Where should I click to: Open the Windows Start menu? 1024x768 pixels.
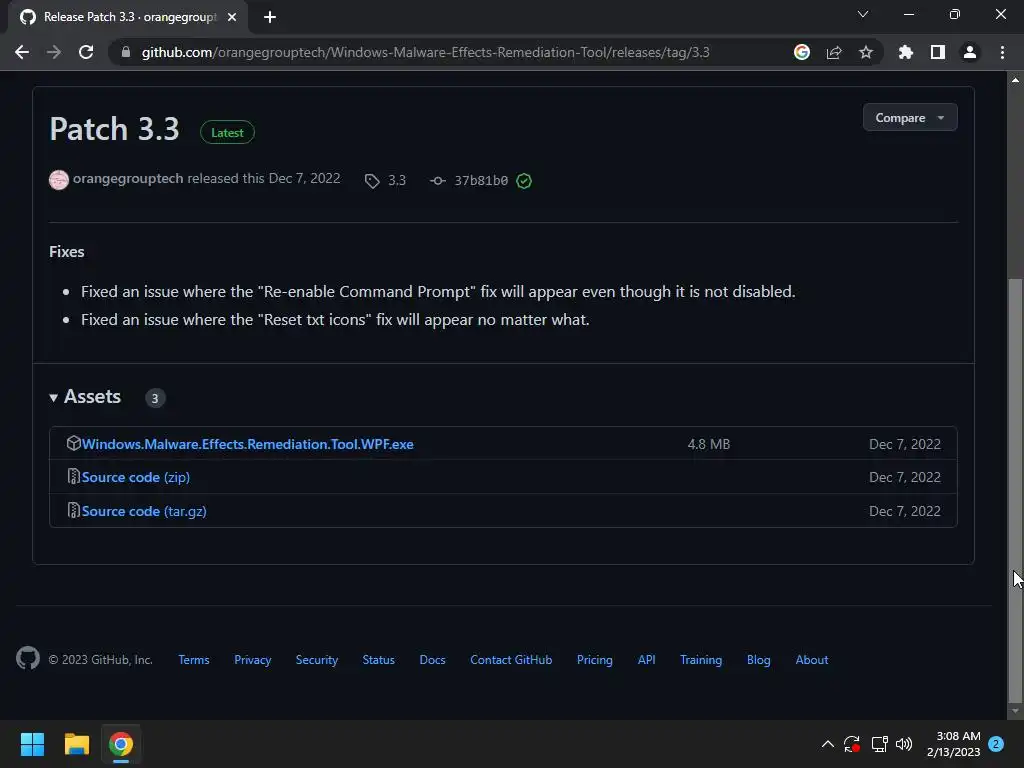click(32, 744)
